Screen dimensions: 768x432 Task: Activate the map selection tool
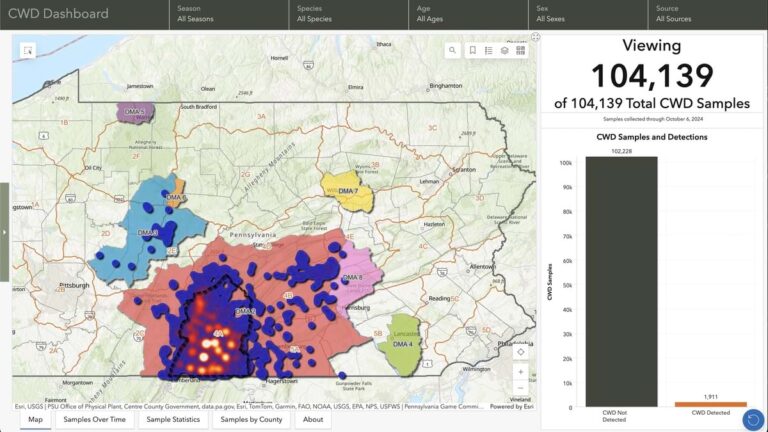(x=28, y=50)
